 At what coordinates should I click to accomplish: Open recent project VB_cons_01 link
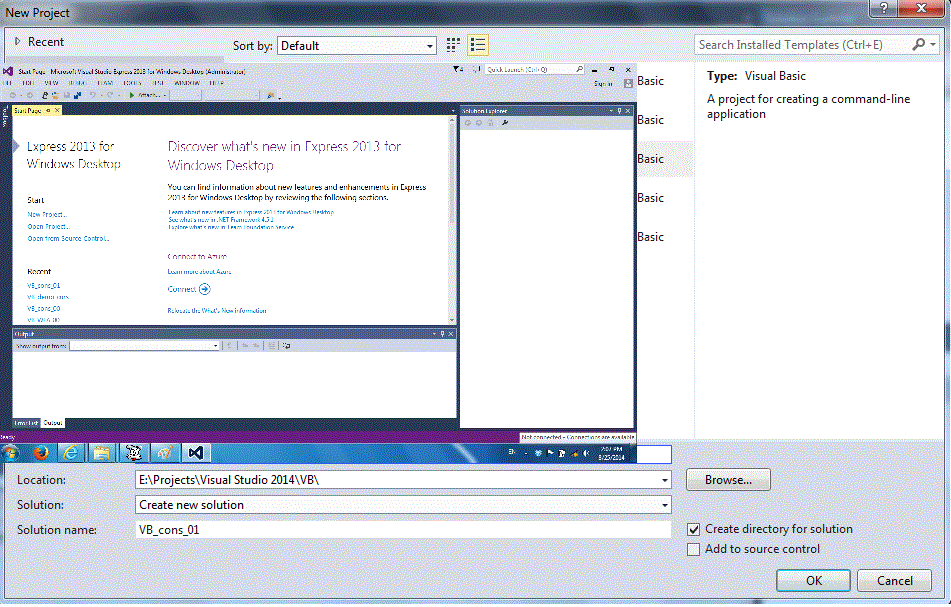pyautogui.click(x=44, y=286)
